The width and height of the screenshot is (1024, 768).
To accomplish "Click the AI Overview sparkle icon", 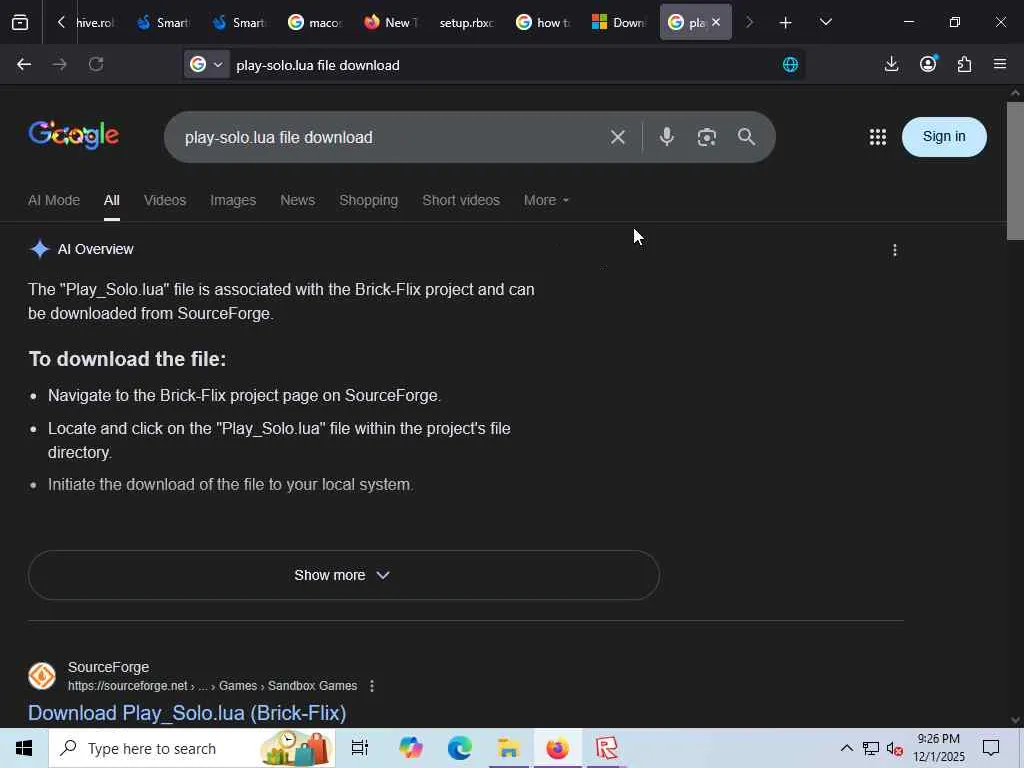I will 40,249.
